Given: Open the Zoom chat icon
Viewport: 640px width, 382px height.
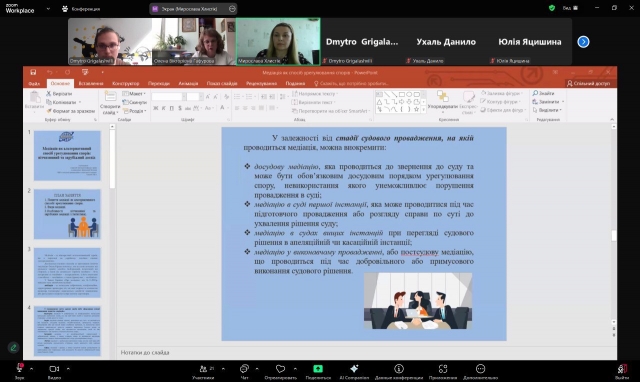Looking at the screenshot, I should (x=244, y=369).
